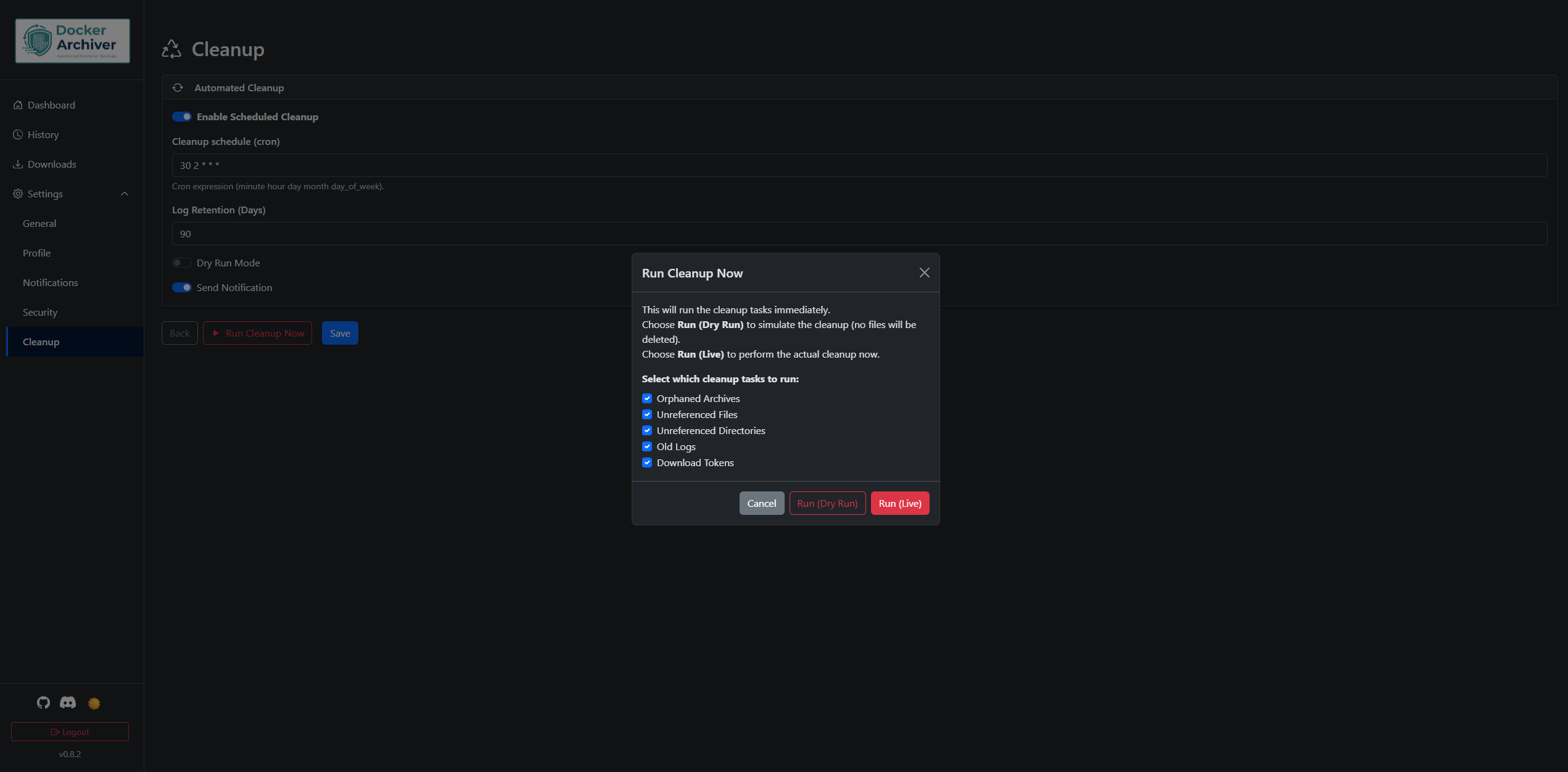Click the History clock icon
This screenshot has width=1568, height=772.
tap(18, 134)
